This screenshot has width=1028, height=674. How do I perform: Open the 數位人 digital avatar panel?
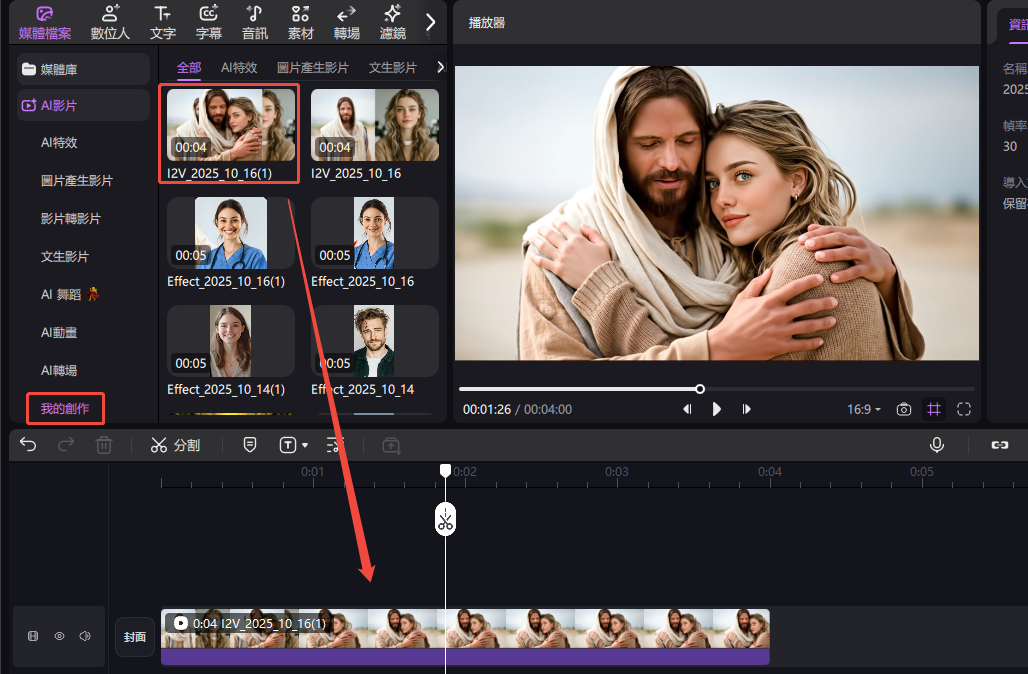(x=110, y=22)
